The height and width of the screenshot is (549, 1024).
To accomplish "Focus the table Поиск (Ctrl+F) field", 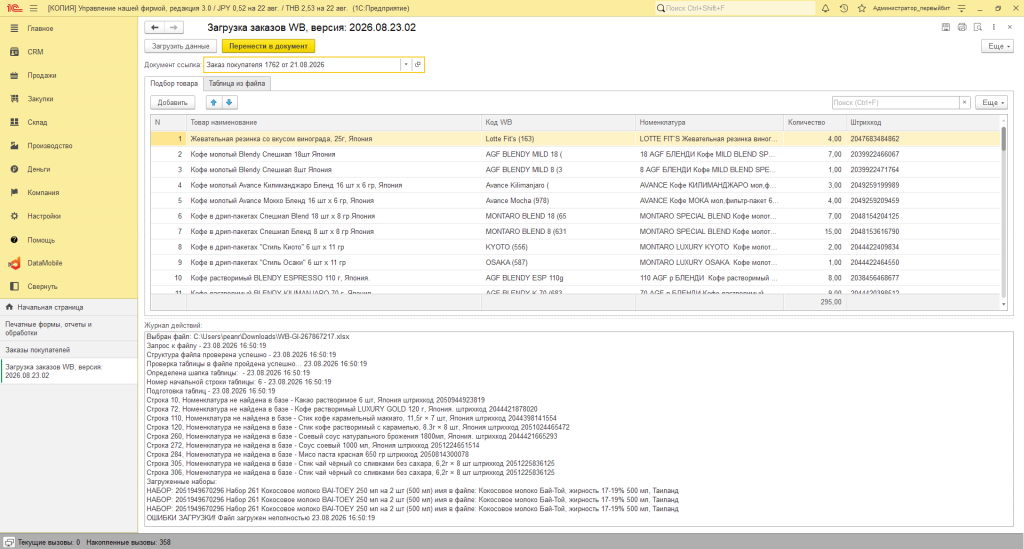I will 895,102.
